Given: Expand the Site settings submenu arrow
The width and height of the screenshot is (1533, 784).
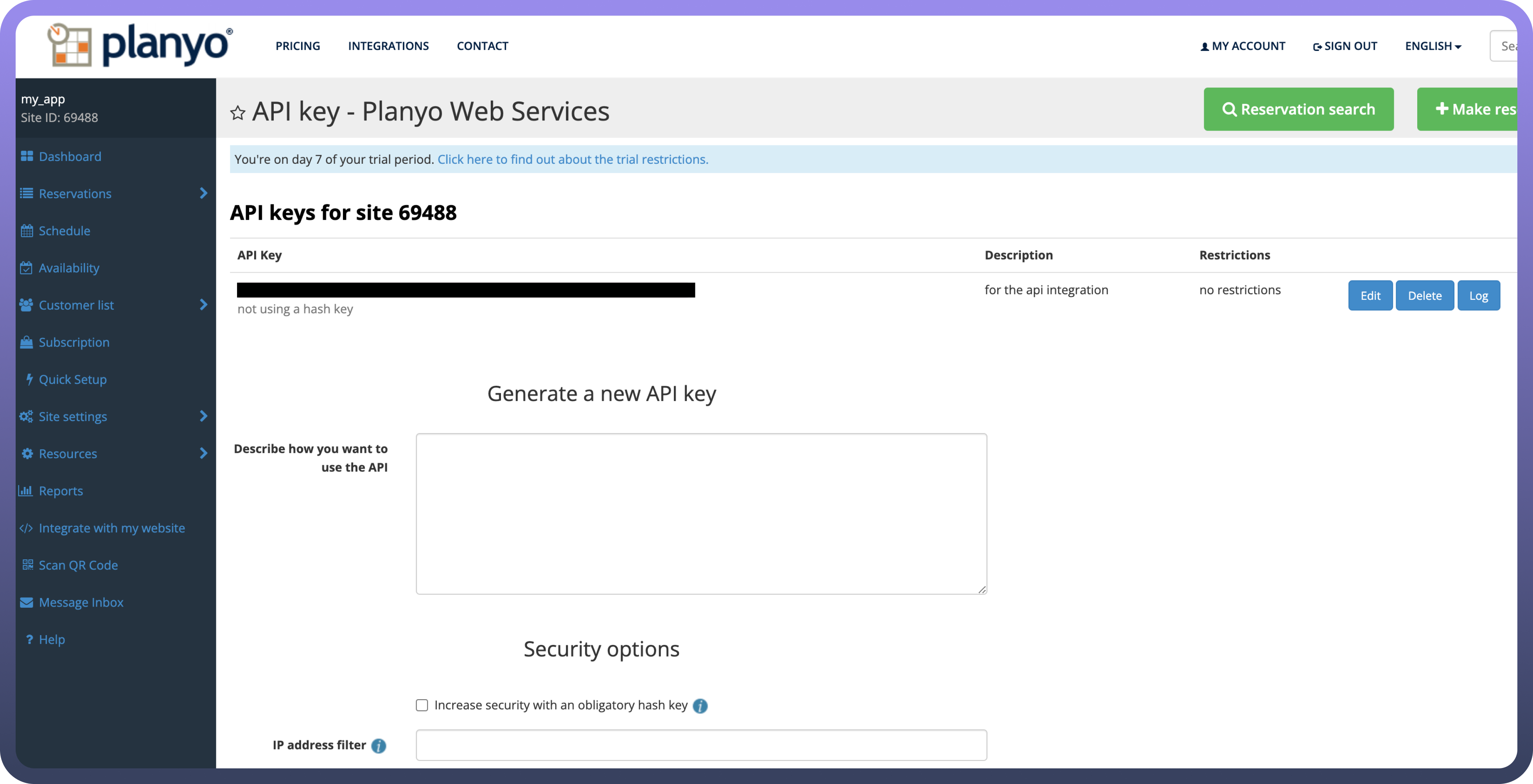Looking at the screenshot, I should 203,416.
